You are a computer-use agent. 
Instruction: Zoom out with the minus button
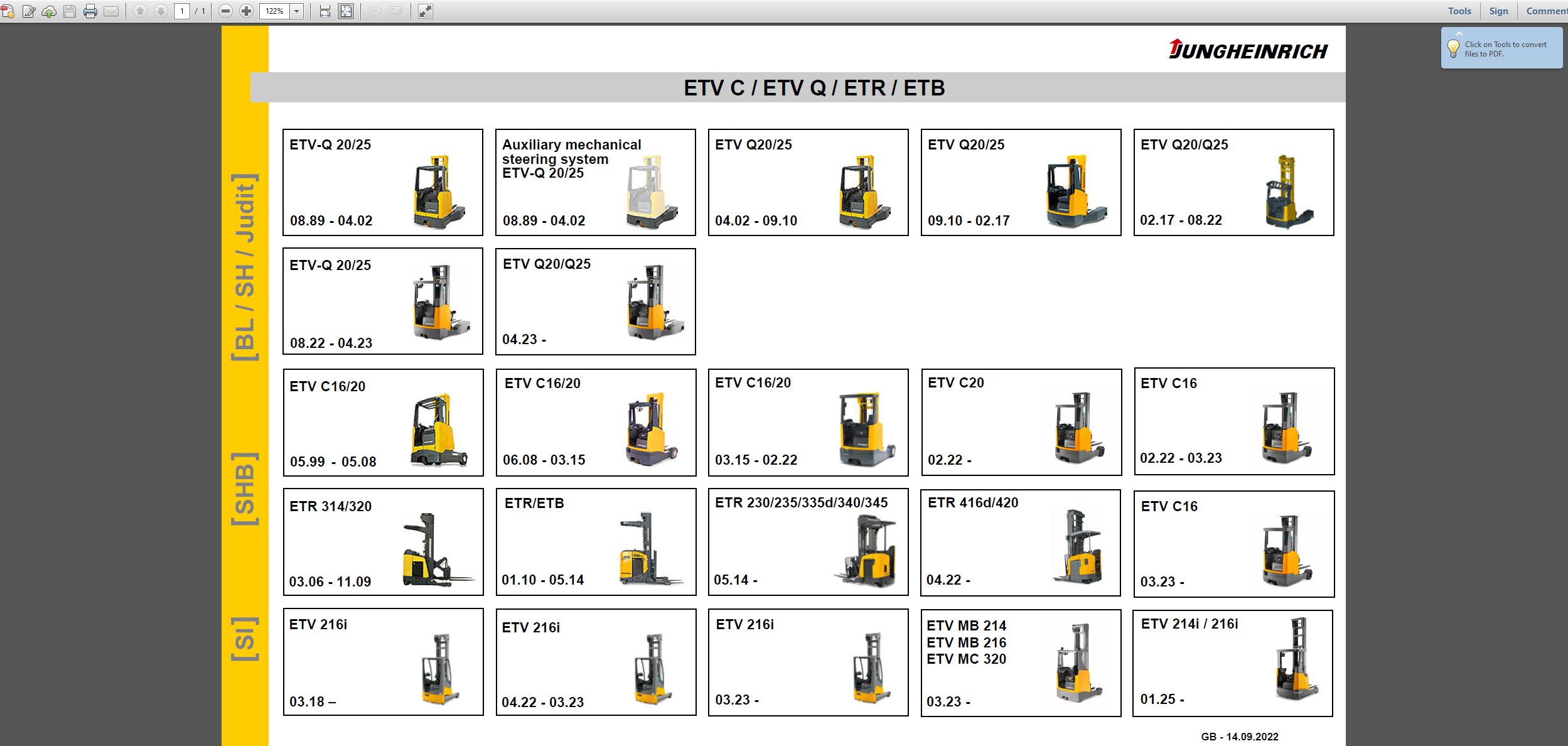226,11
